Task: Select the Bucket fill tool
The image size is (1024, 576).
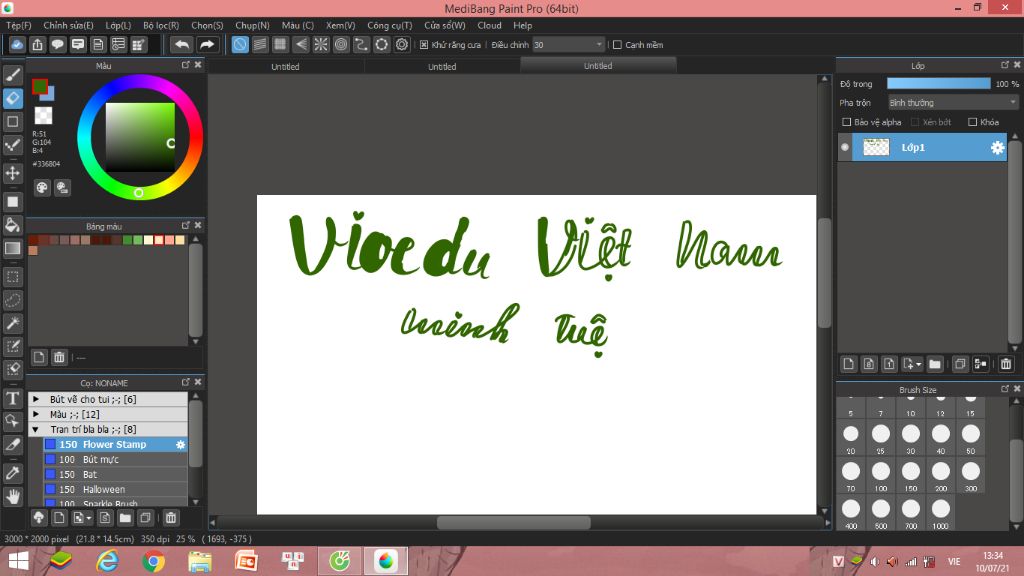Action: (12, 225)
